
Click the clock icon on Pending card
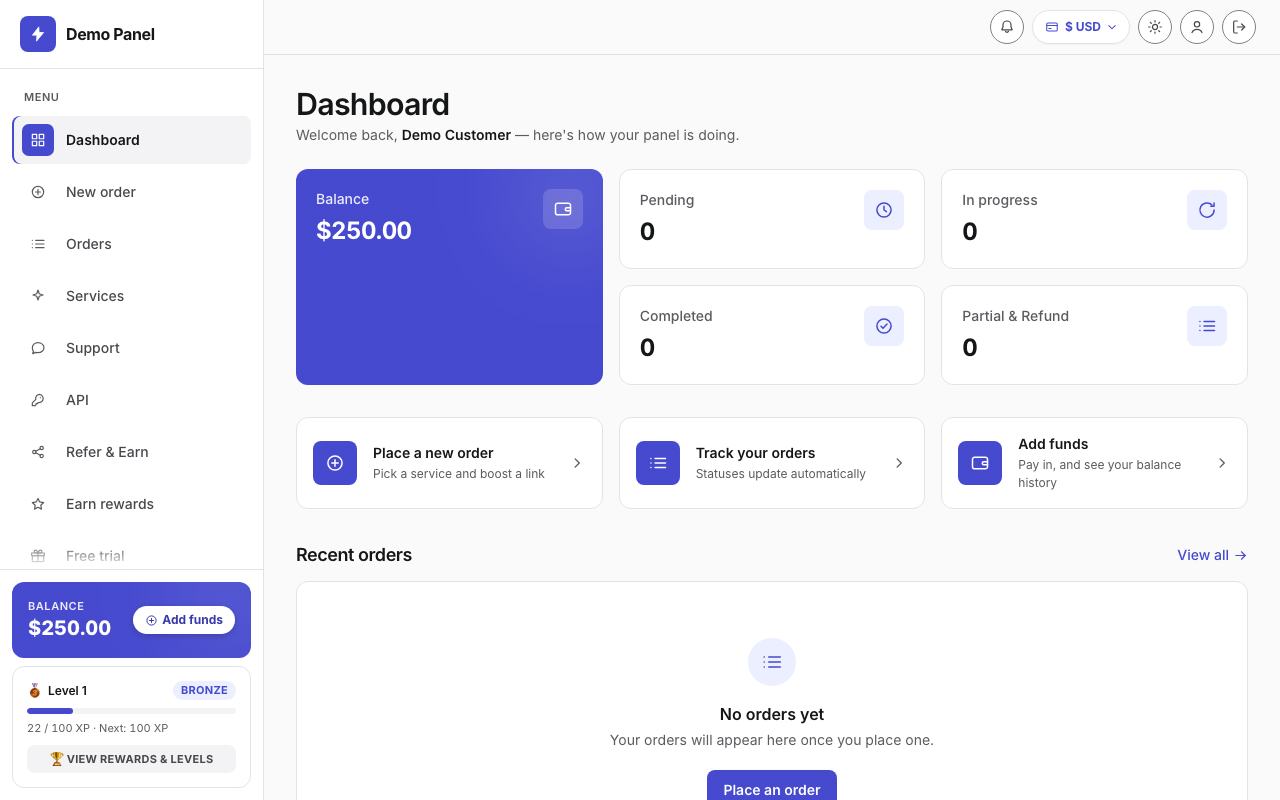pos(884,210)
